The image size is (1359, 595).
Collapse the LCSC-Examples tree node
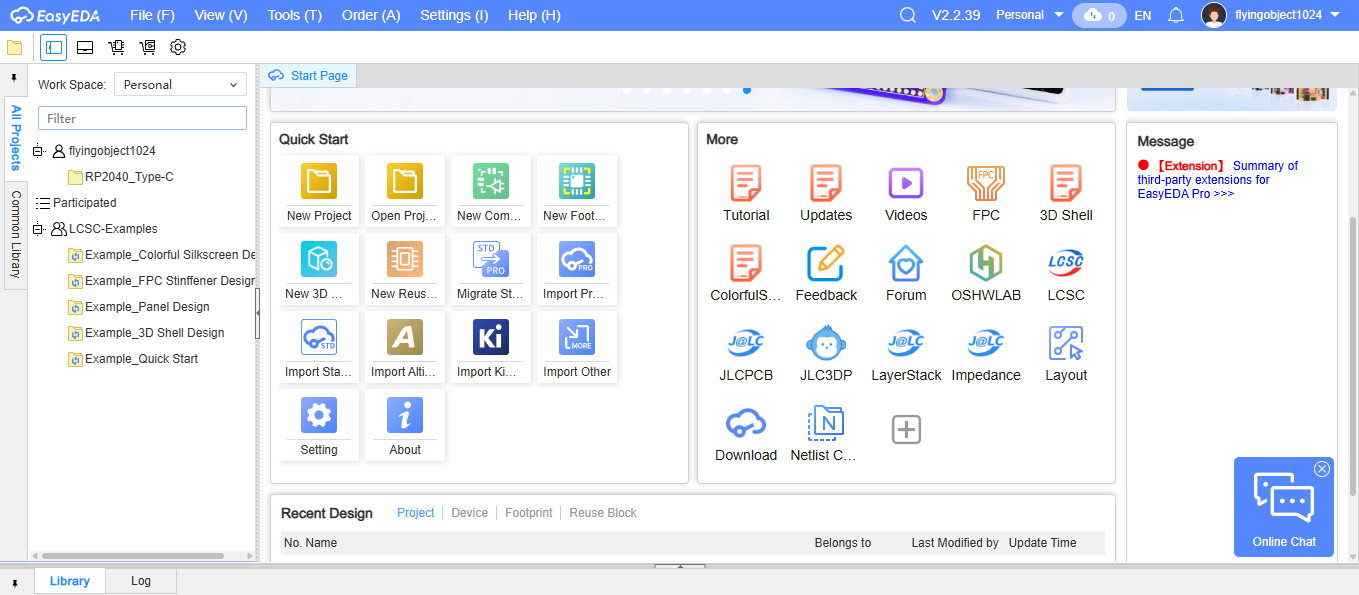[39, 229]
